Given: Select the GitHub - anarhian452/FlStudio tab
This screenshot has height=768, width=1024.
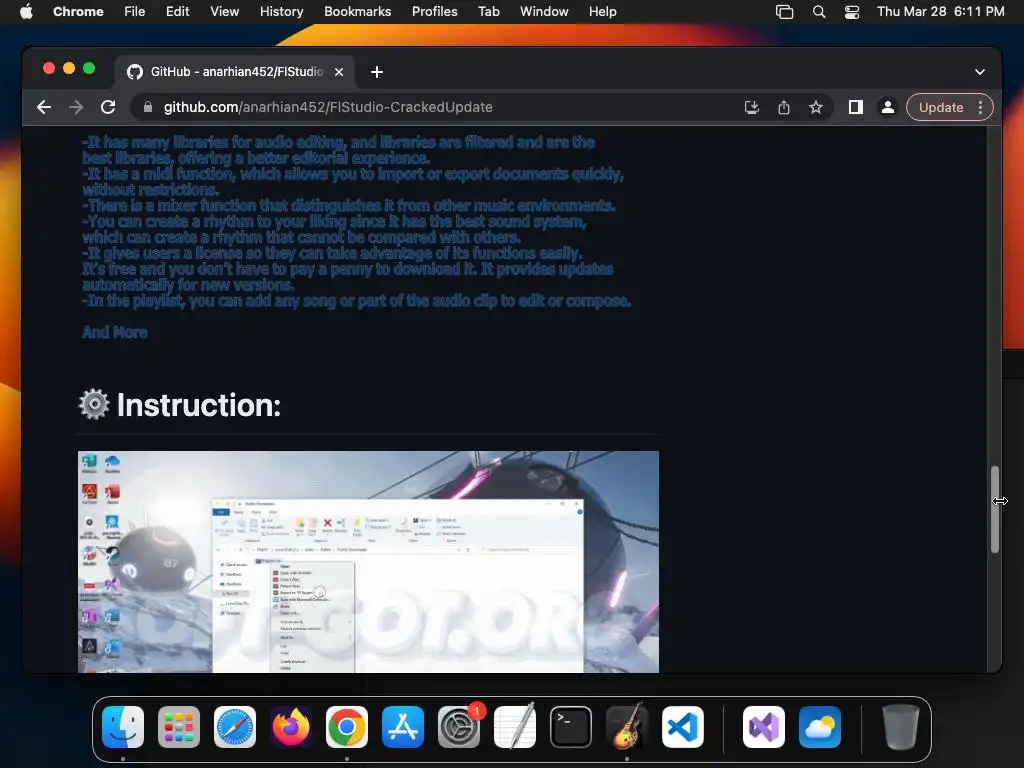Looking at the screenshot, I should (235, 72).
